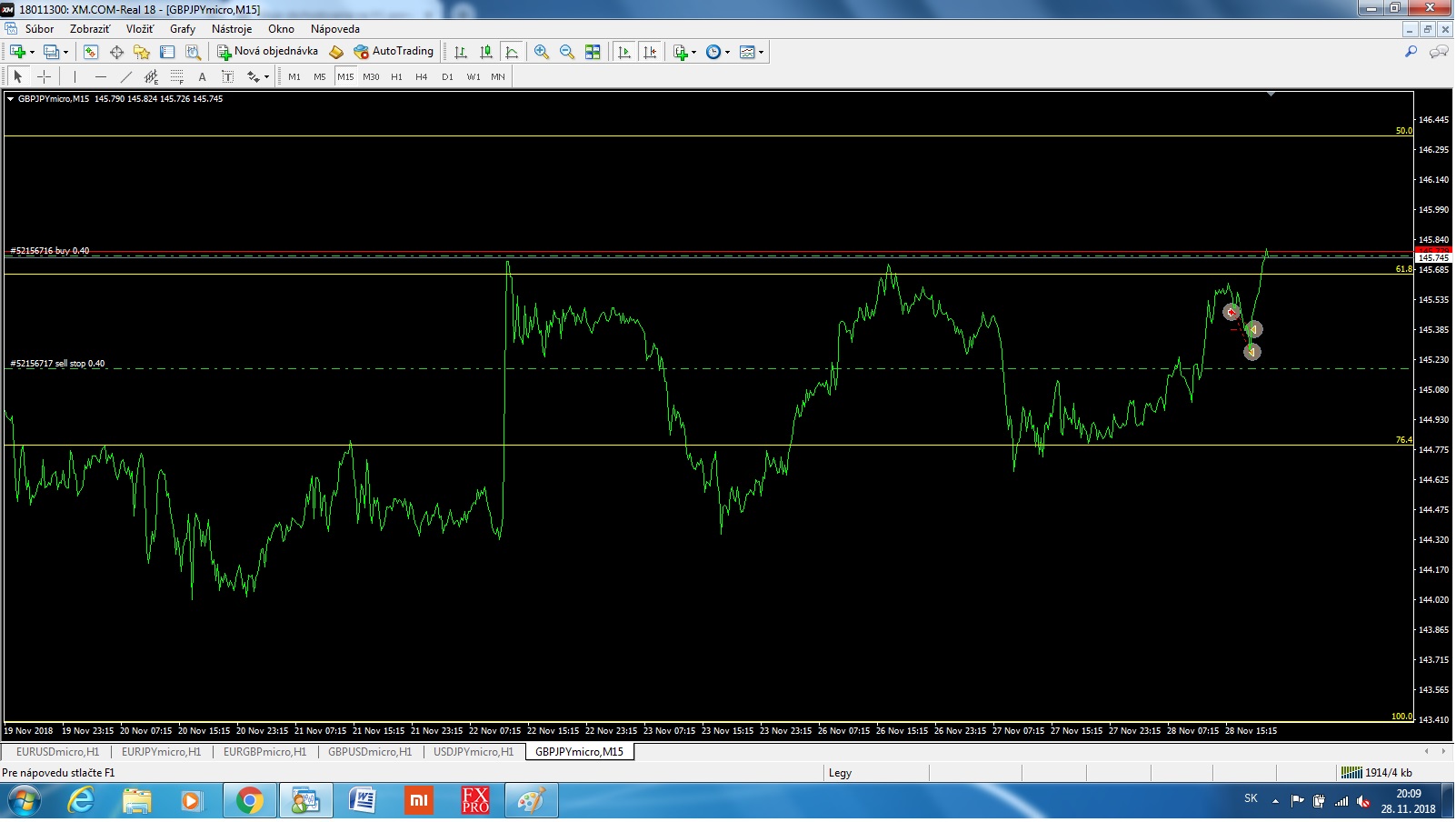Expand the new chart dropdown arrow
Viewport: 1456px width, 822px height.
pyautogui.click(x=32, y=53)
